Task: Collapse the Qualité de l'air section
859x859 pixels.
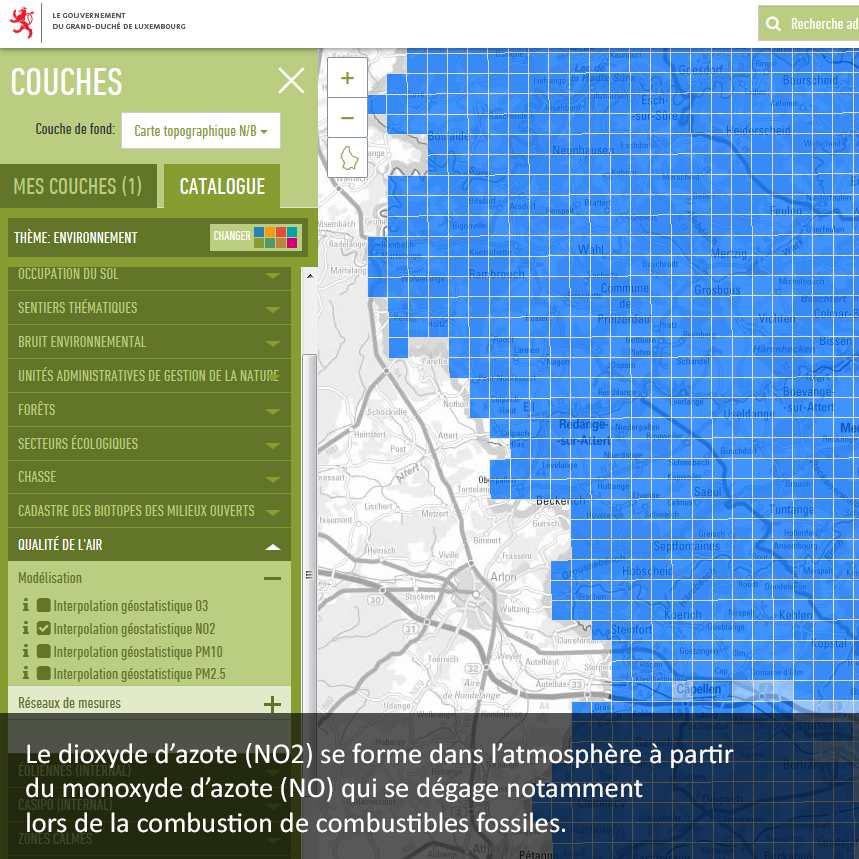Action: click(271, 546)
